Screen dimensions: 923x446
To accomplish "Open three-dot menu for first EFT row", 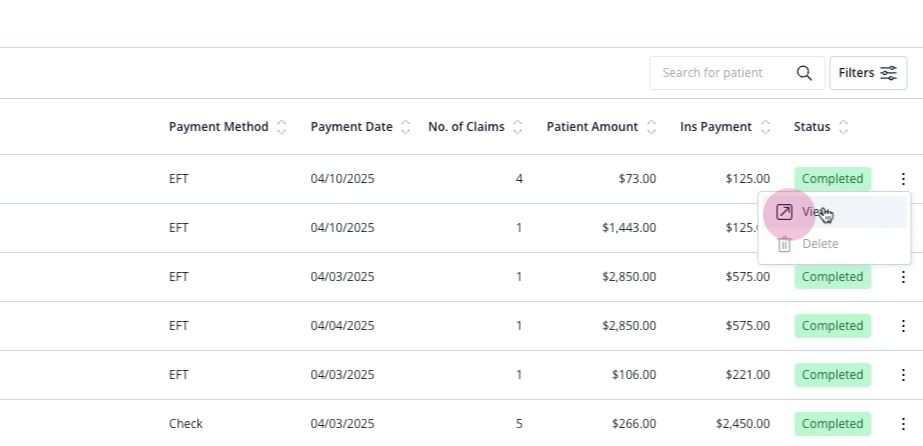I will (903, 179).
